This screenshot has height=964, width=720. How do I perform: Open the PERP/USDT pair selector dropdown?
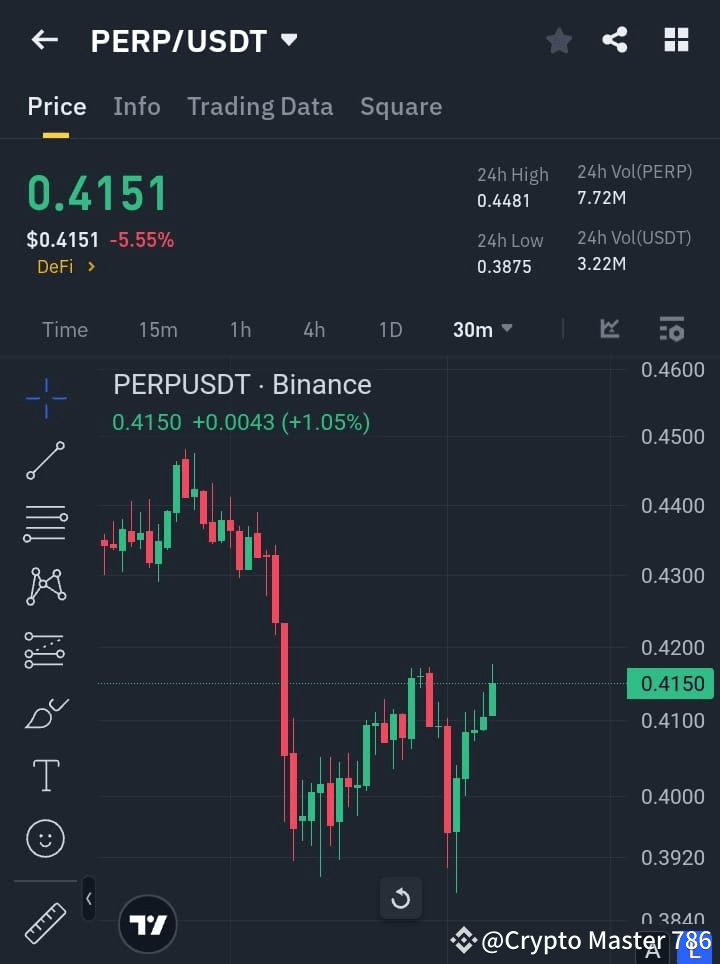coord(288,41)
